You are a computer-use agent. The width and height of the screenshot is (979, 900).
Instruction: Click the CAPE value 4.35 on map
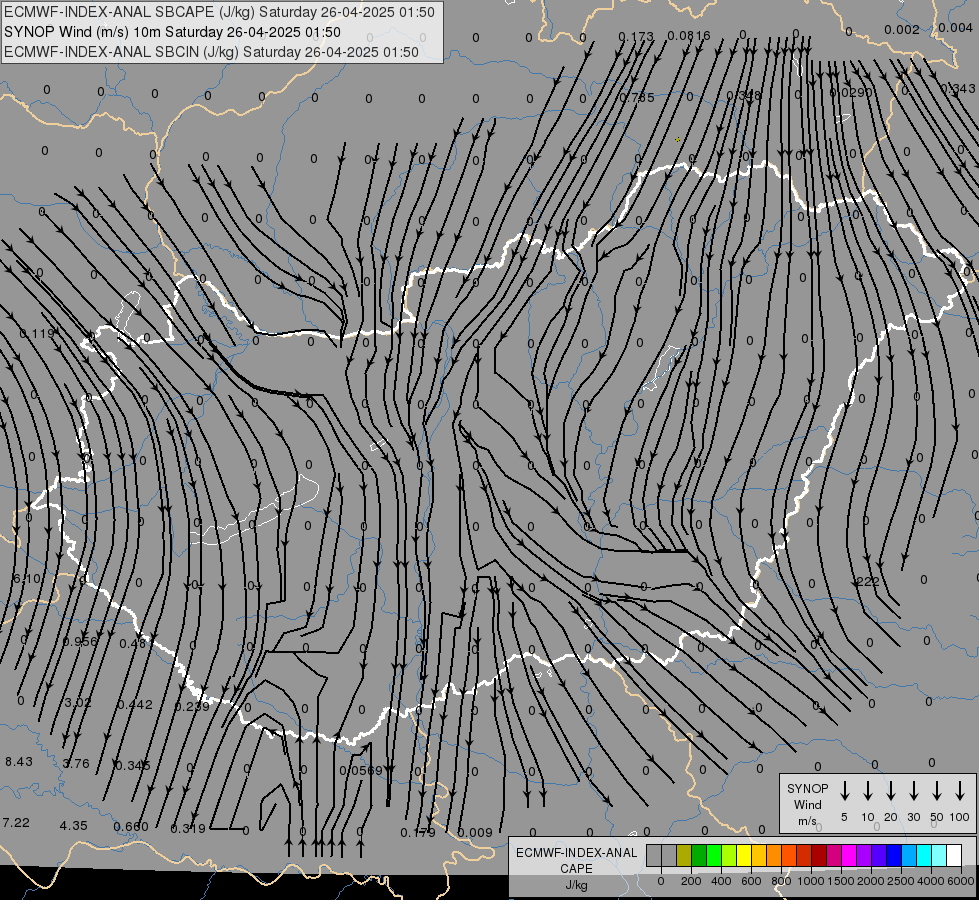pos(73,825)
